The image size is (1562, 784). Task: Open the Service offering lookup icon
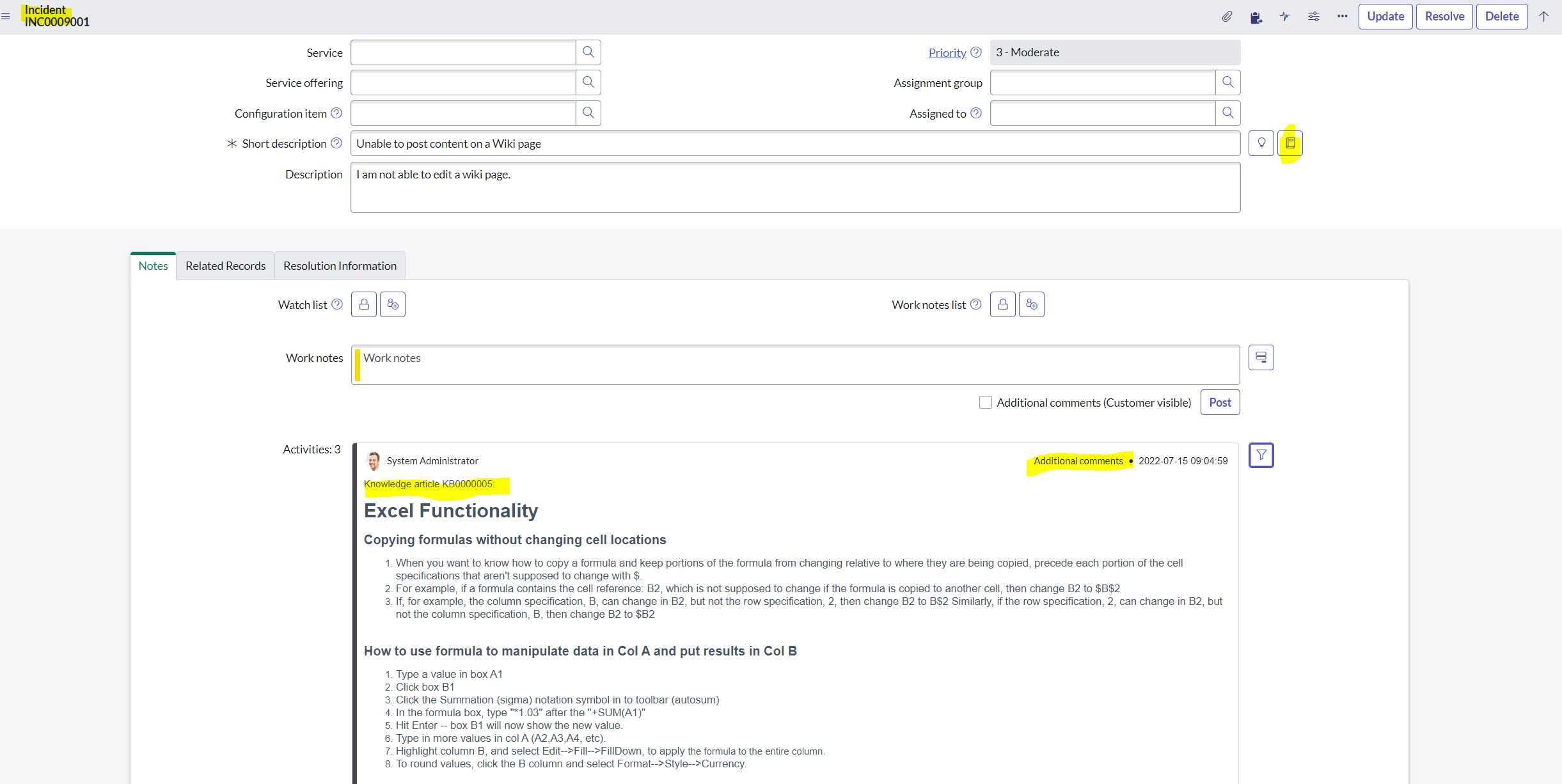click(x=588, y=82)
